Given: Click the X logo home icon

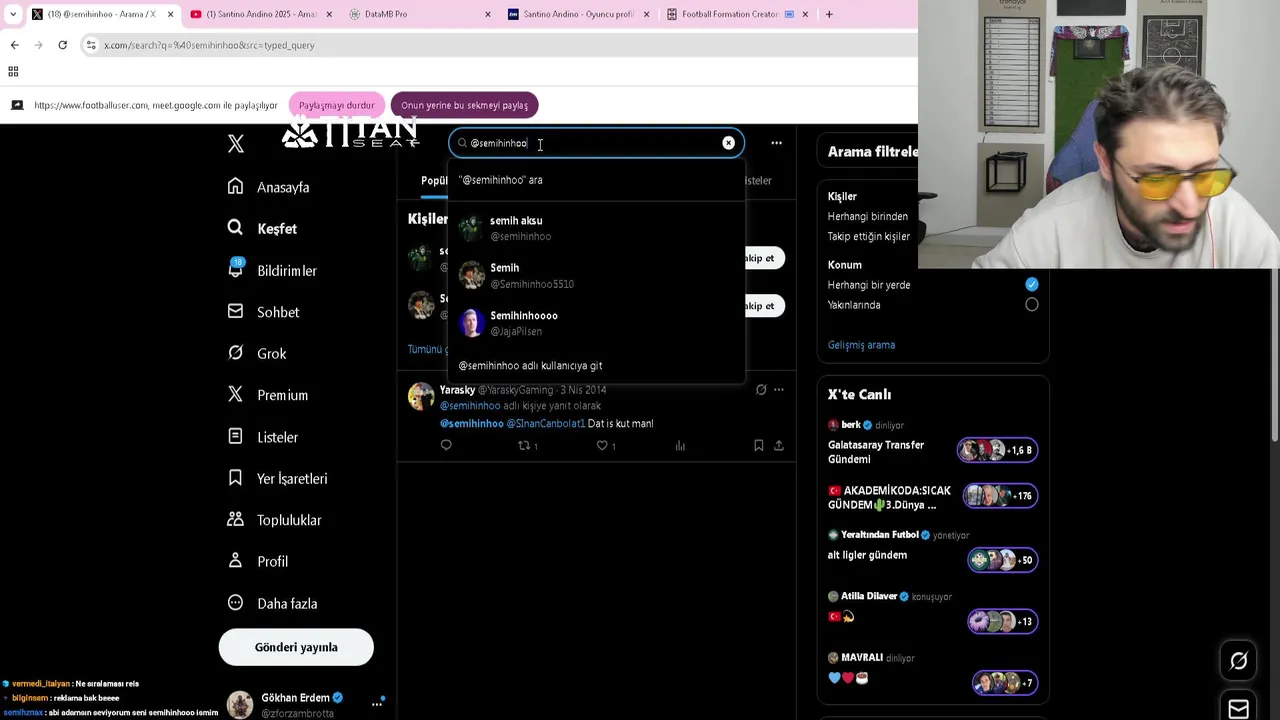Looking at the screenshot, I should pyautogui.click(x=236, y=143).
